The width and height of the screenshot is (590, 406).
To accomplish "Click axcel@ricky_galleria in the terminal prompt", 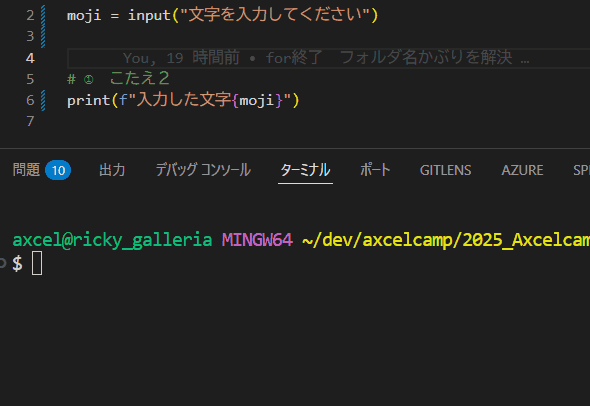I will click(x=112, y=240).
